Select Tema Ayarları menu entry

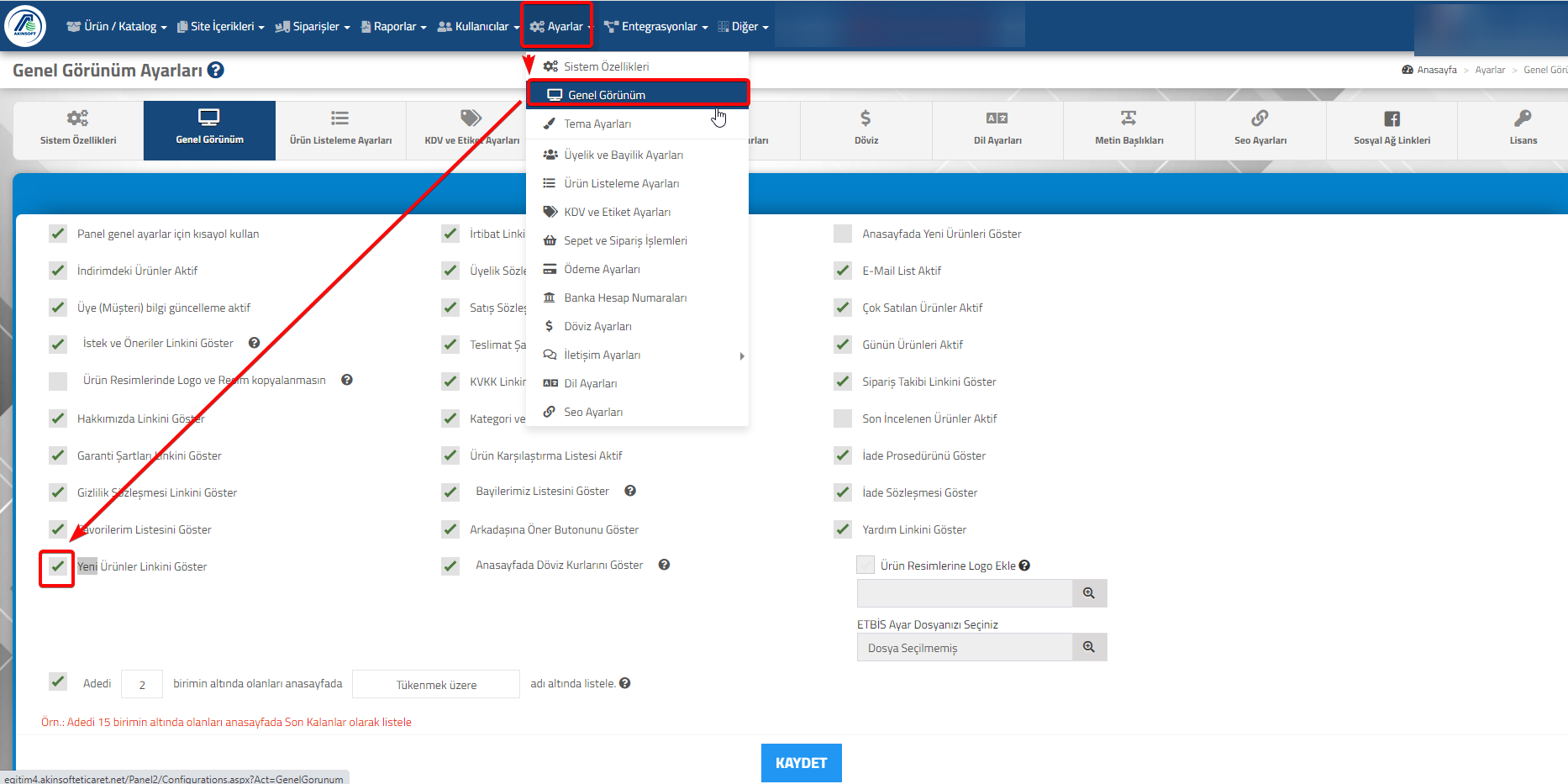(x=638, y=124)
